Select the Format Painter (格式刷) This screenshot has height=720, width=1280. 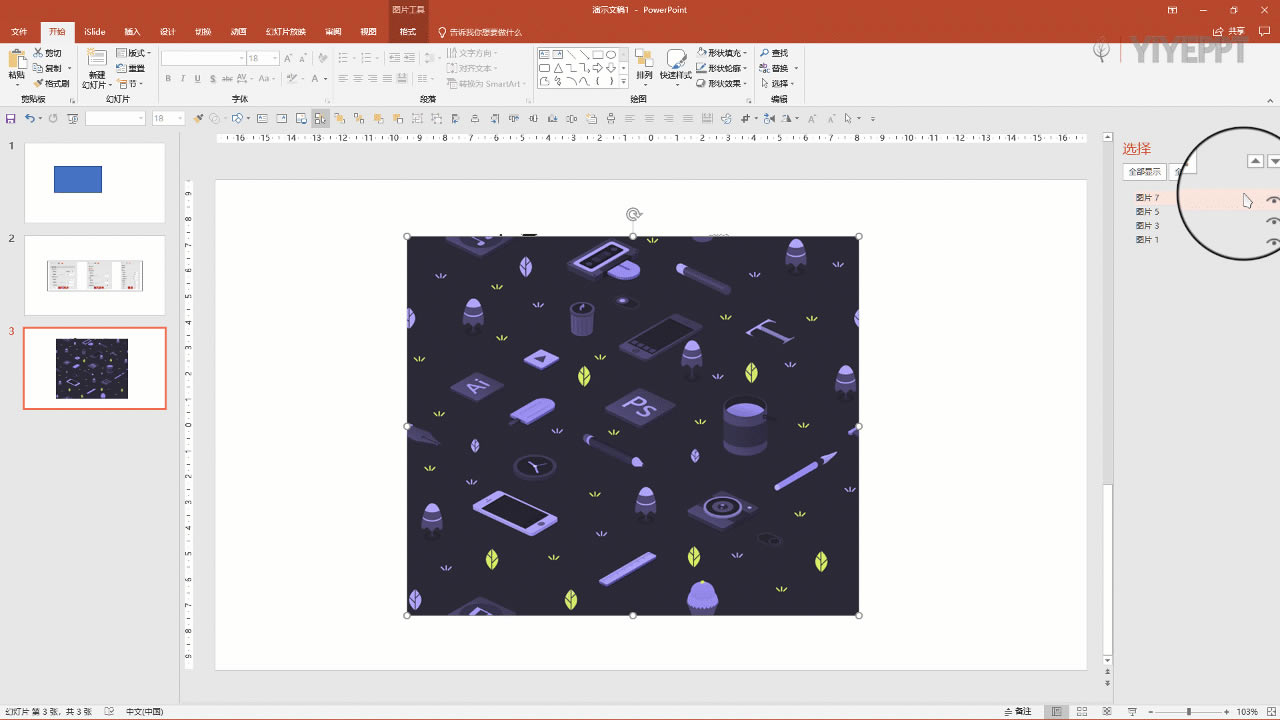[x=51, y=83]
